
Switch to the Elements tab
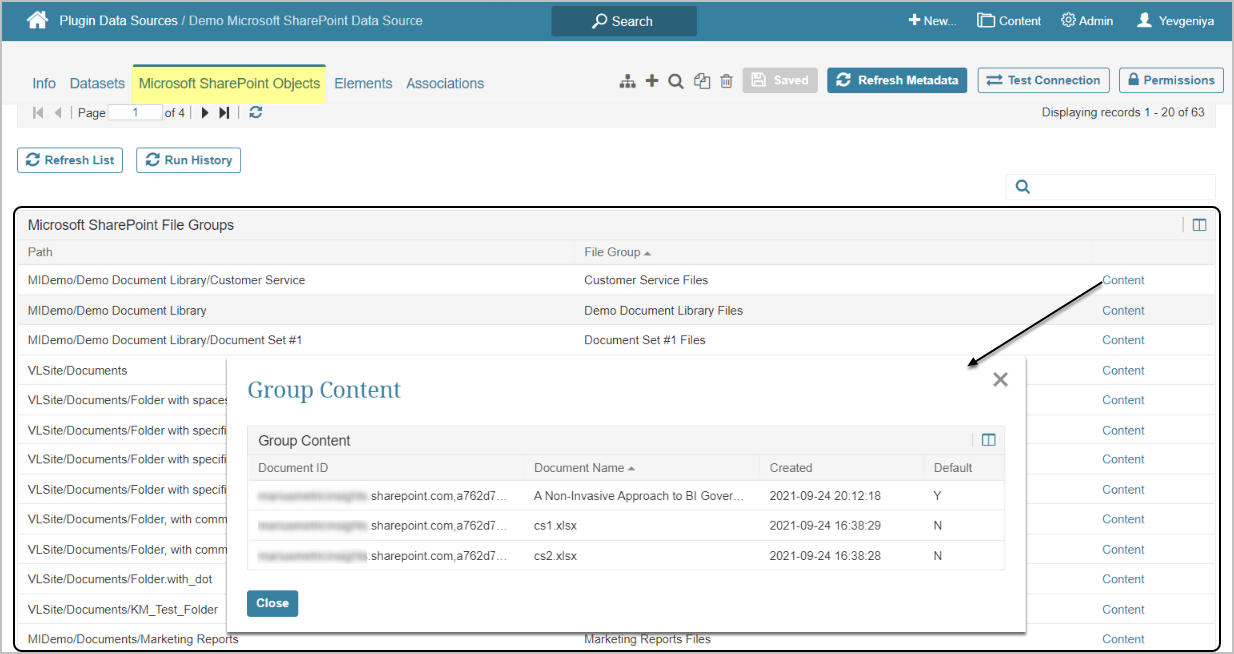tap(363, 84)
